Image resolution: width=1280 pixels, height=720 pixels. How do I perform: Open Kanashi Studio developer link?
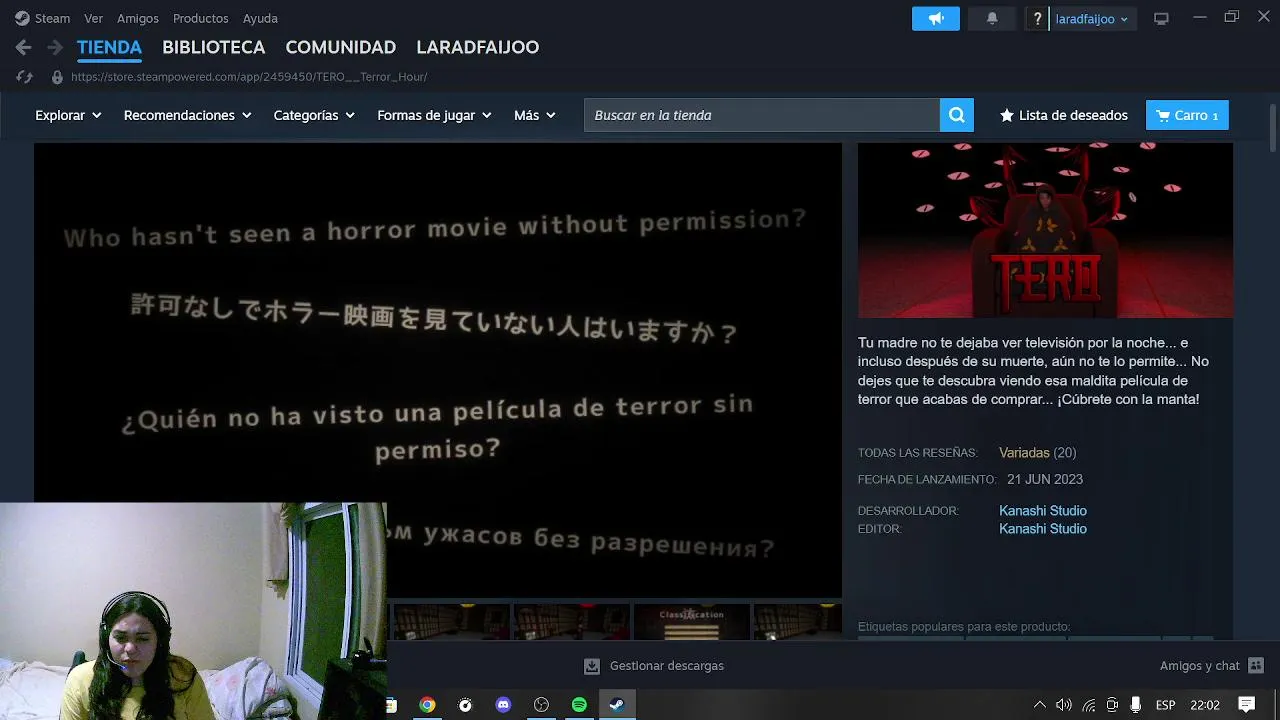1042,511
